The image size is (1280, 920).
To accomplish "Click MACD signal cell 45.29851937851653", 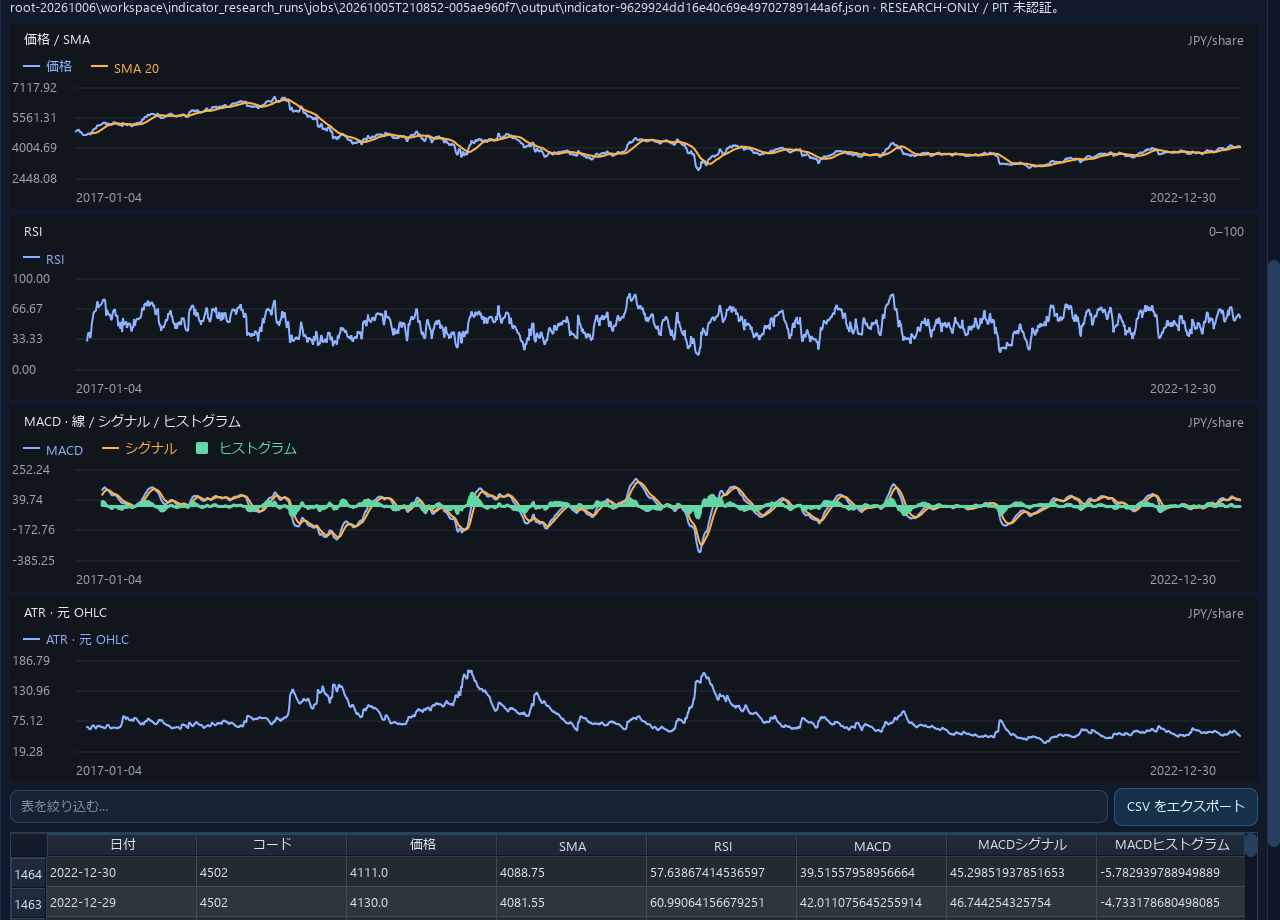I will [x=1022, y=873].
